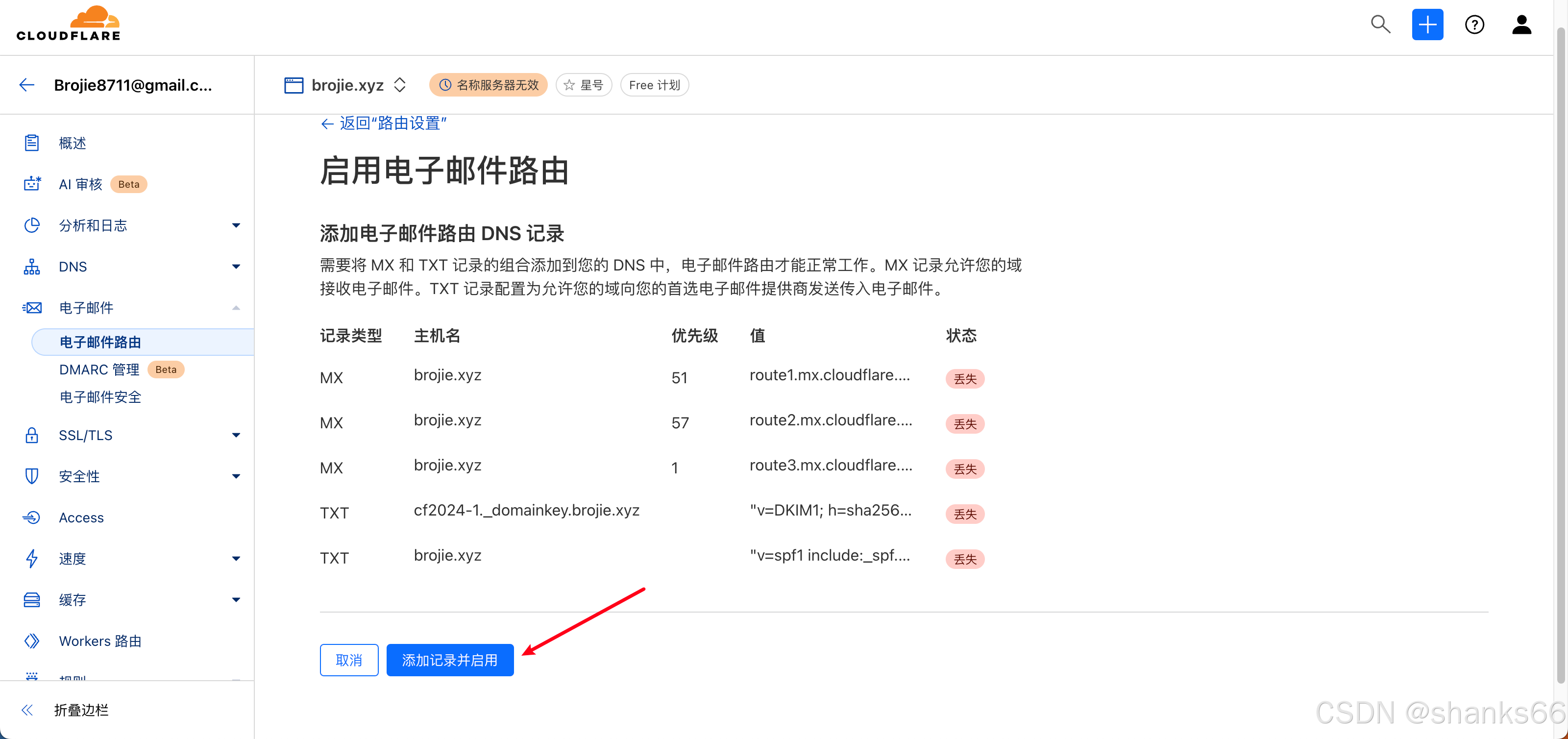Click the 取消 cancel button
The width and height of the screenshot is (1568, 739).
coord(349,660)
